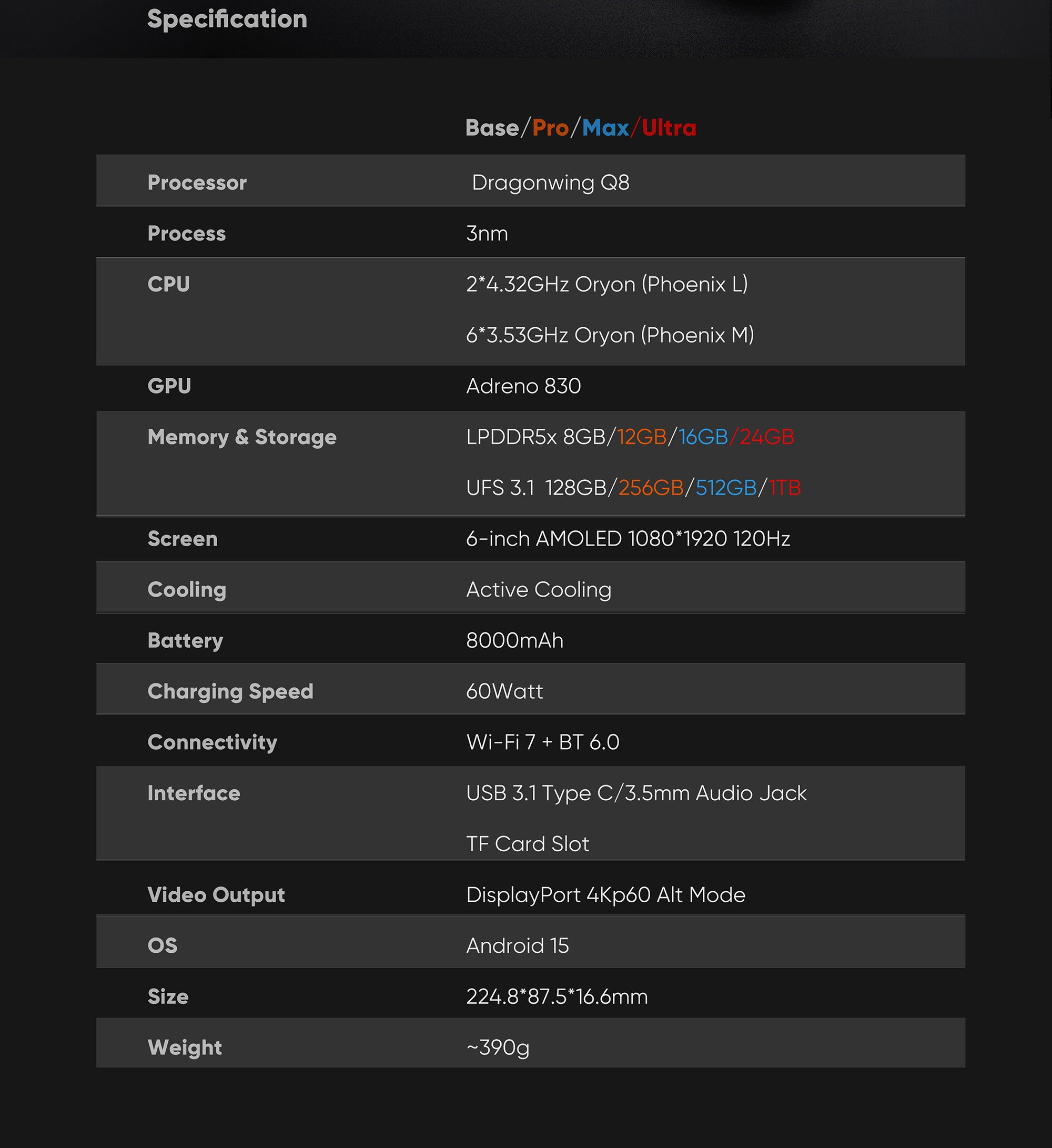Viewport: 1052px width, 1148px height.
Task: Click the Dragonwing Q8 value
Action: [x=551, y=183]
